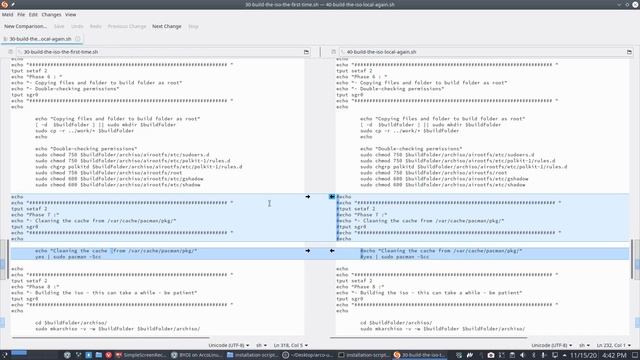
Task: Click 'sudo cp -r ../work/* $buildFolder' in left pane
Action: 84,131
